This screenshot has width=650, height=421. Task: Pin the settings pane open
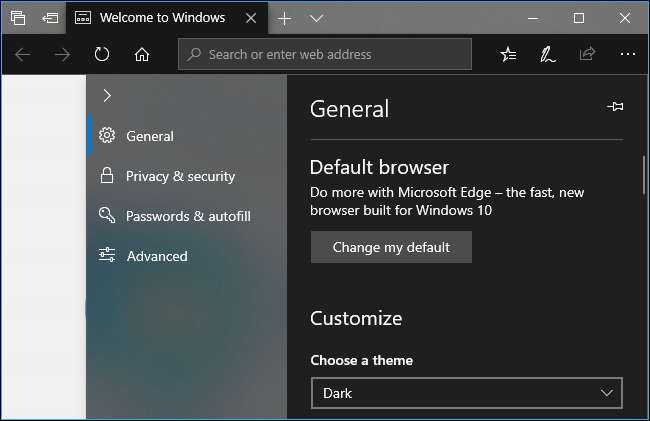pos(615,107)
